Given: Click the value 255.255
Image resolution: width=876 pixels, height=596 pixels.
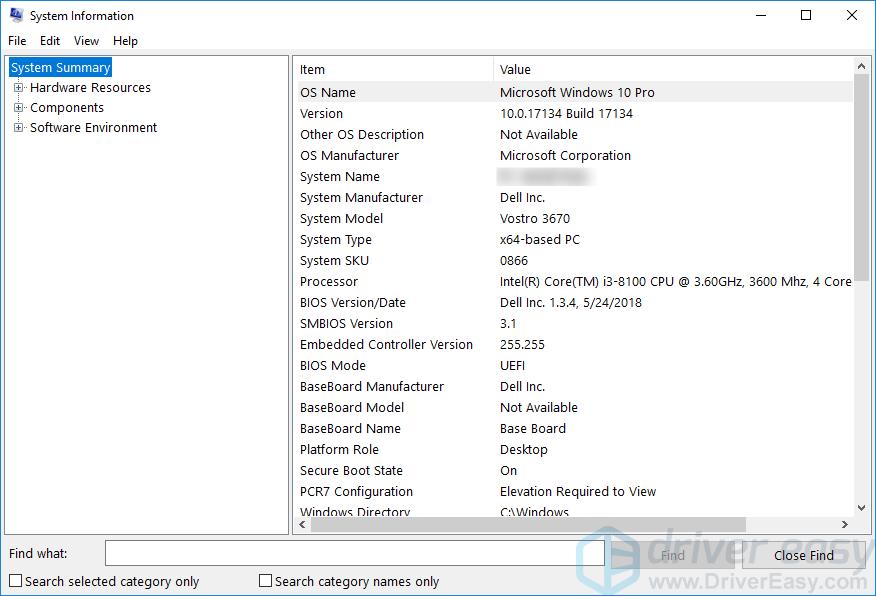Looking at the screenshot, I should click(x=522, y=345).
